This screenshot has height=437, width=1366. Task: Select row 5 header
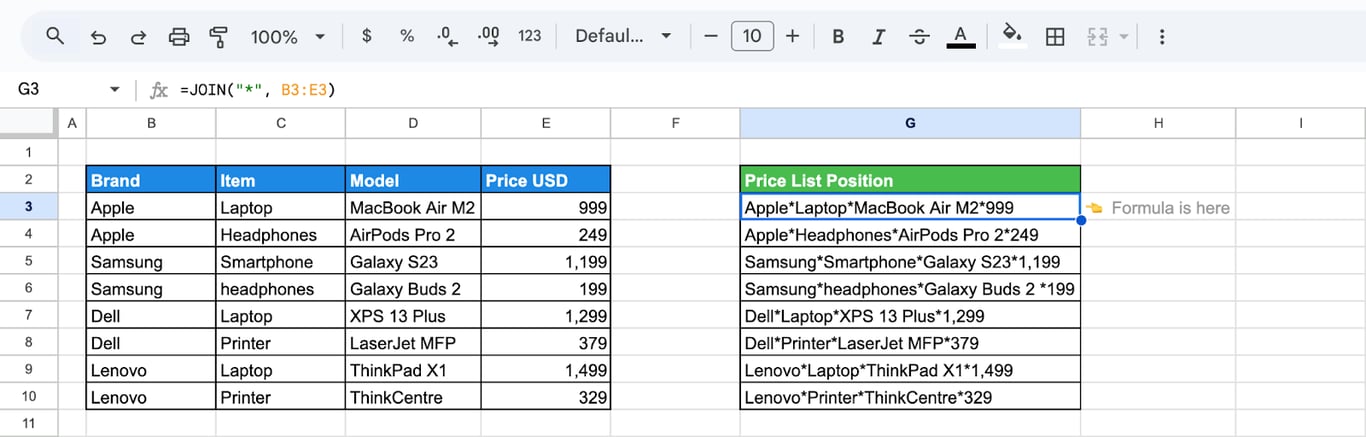[x=29, y=261]
